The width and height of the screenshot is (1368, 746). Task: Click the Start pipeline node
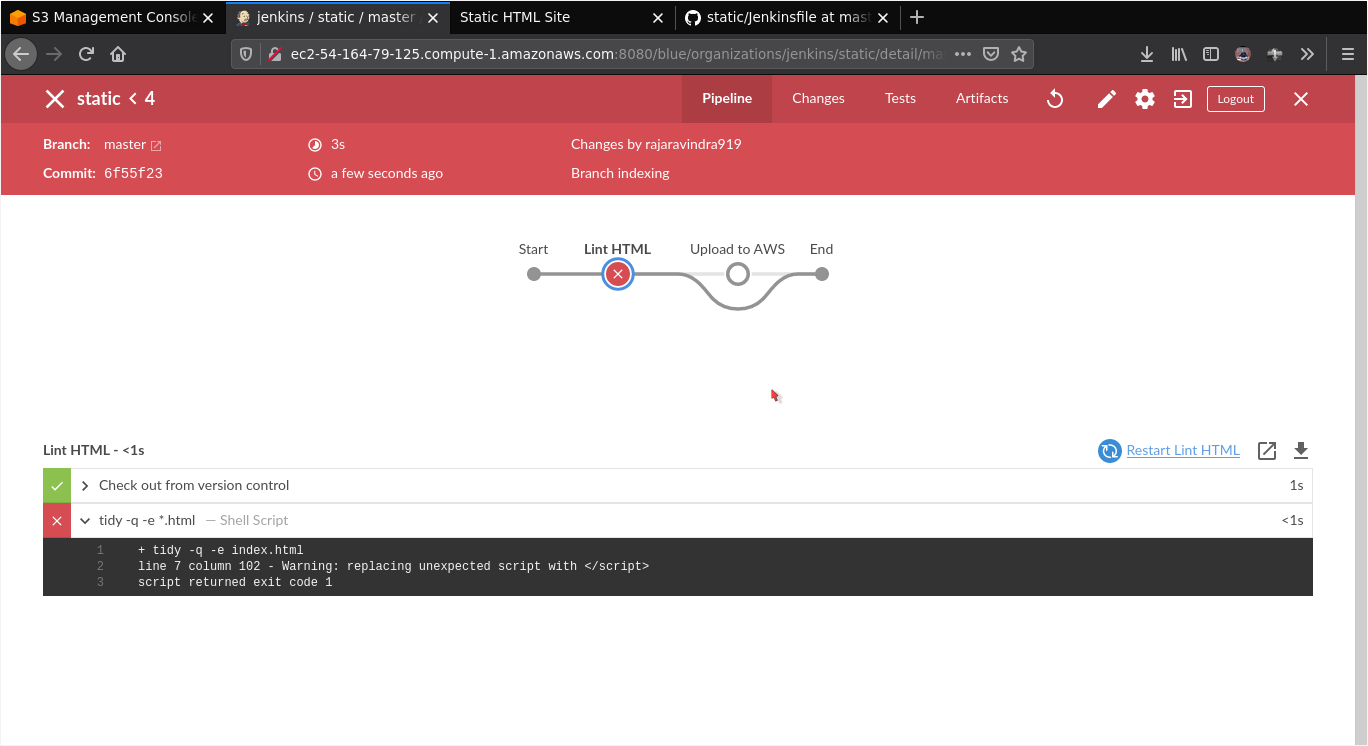tap(534, 274)
